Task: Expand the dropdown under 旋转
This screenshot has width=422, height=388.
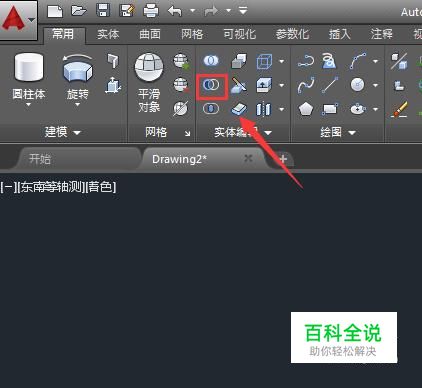Action: point(78,104)
